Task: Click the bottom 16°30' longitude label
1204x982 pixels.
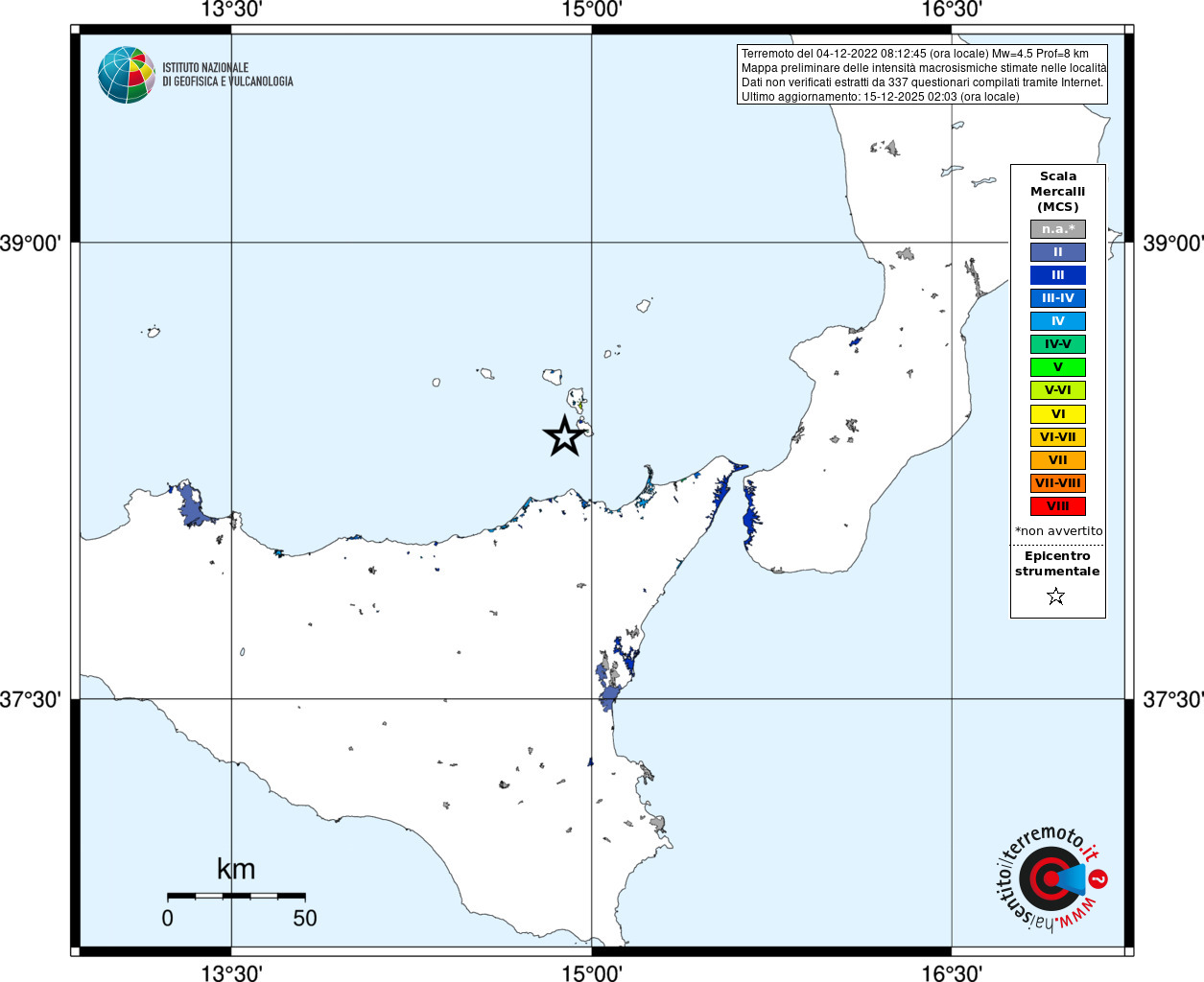Action: pos(952,972)
